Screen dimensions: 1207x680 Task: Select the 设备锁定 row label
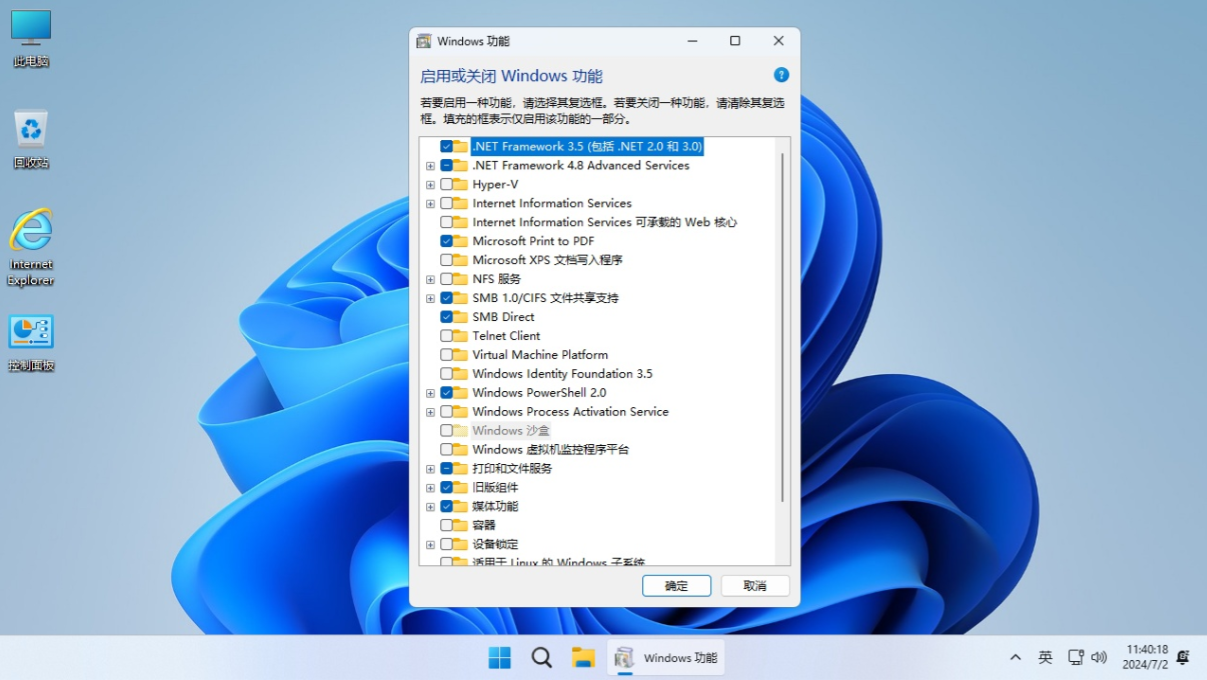[495, 544]
